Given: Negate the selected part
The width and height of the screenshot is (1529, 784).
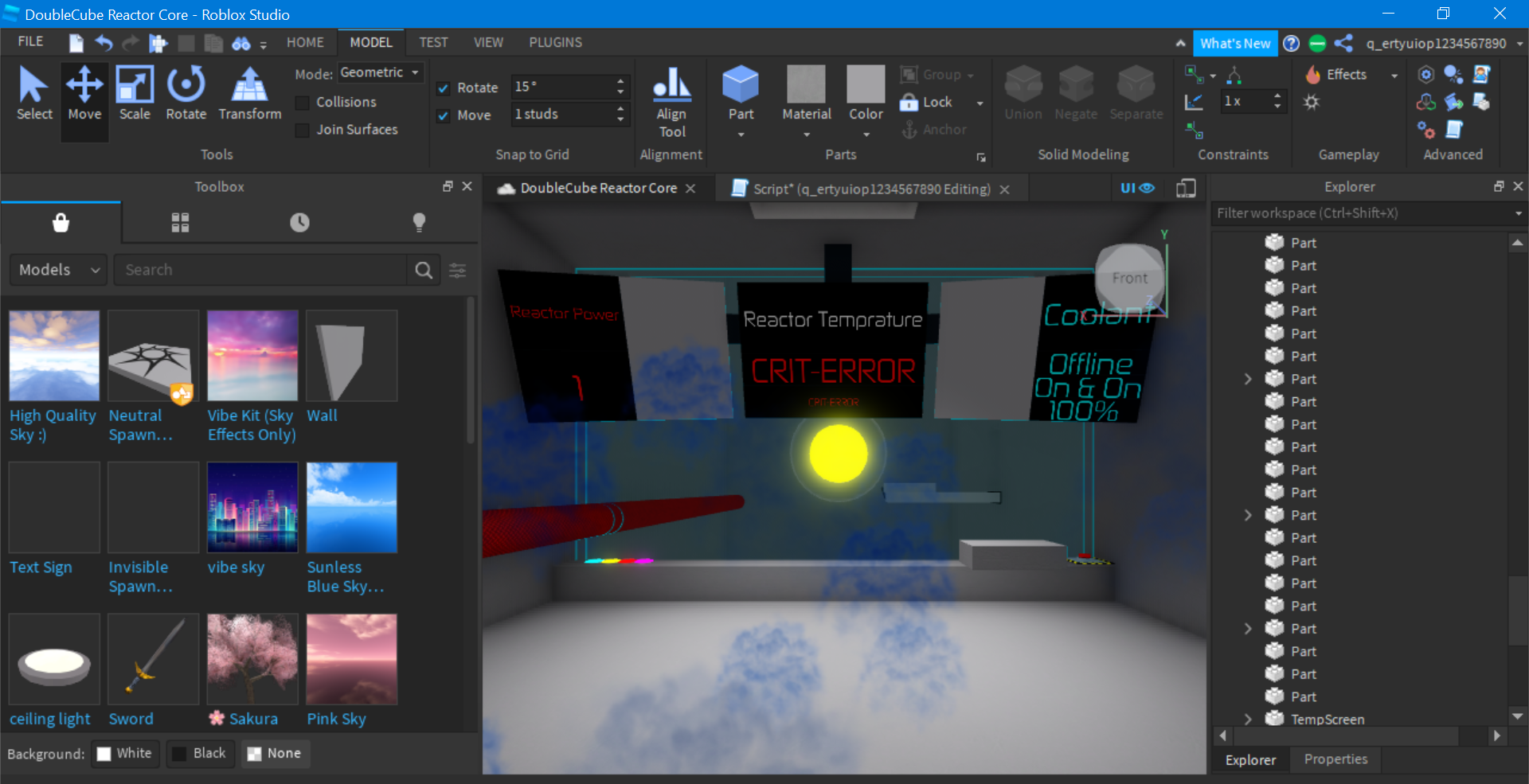Looking at the screenshot, I should click(x=1075, y=94).
